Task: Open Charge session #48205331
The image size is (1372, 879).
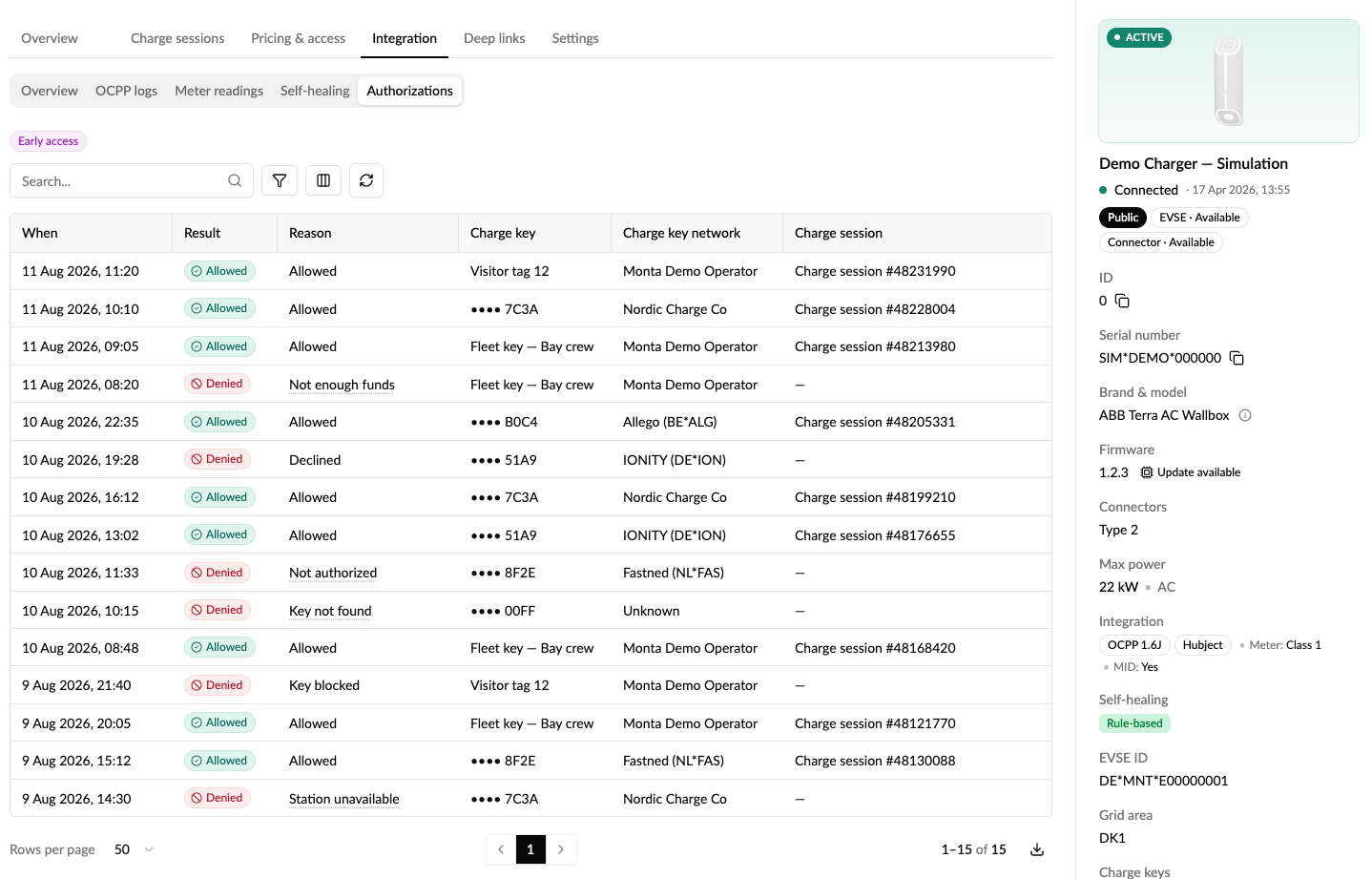Action: coord(875,422)
